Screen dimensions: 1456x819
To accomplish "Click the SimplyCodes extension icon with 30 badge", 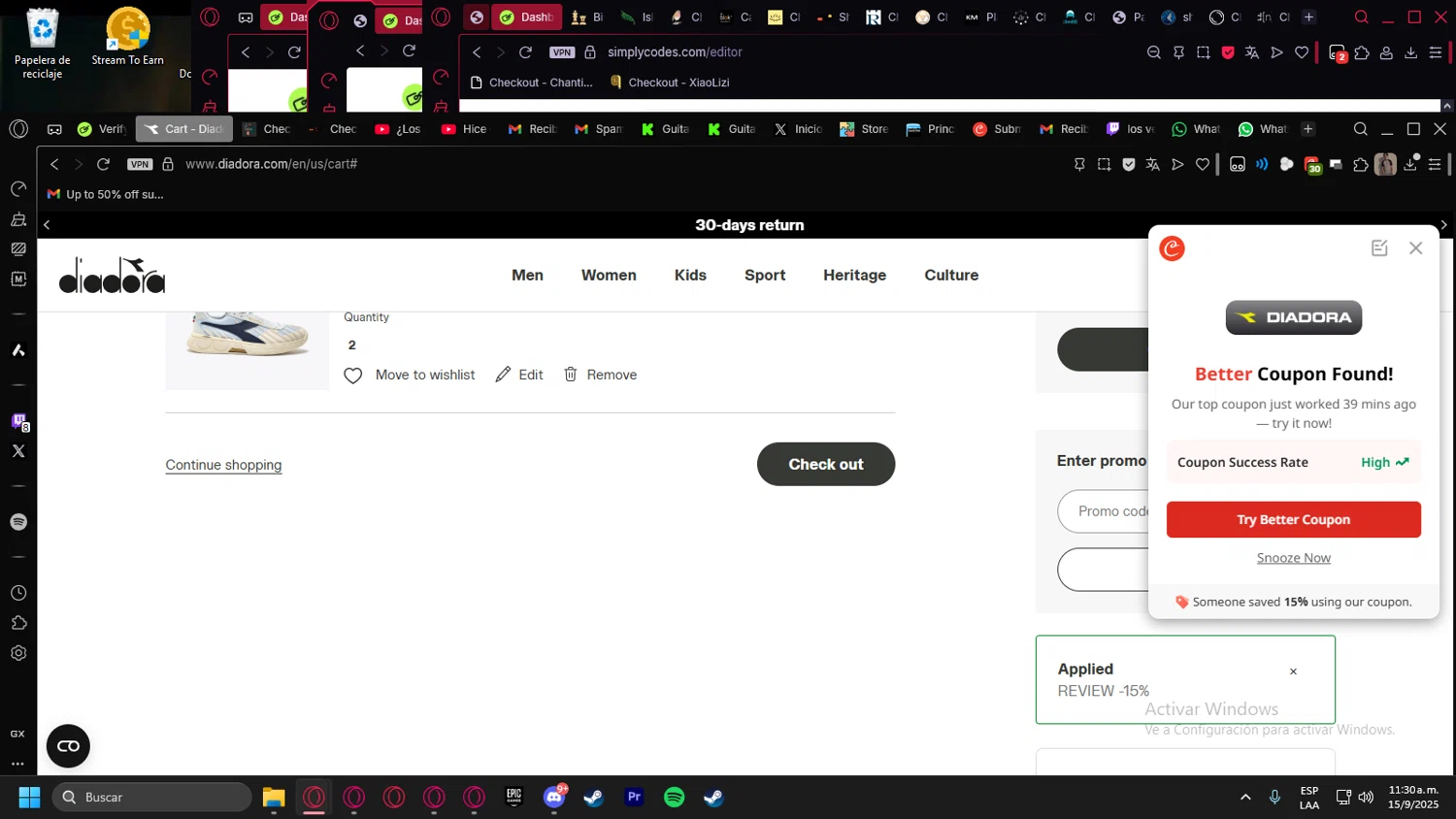I will tap(1312, 165).
